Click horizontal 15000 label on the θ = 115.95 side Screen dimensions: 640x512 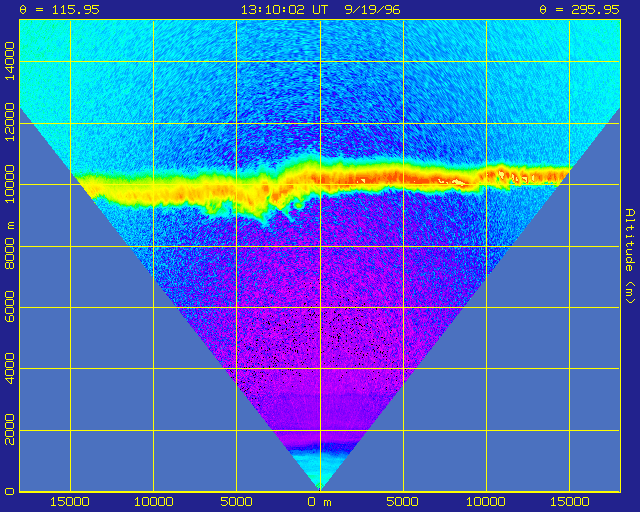coord(70,502)
